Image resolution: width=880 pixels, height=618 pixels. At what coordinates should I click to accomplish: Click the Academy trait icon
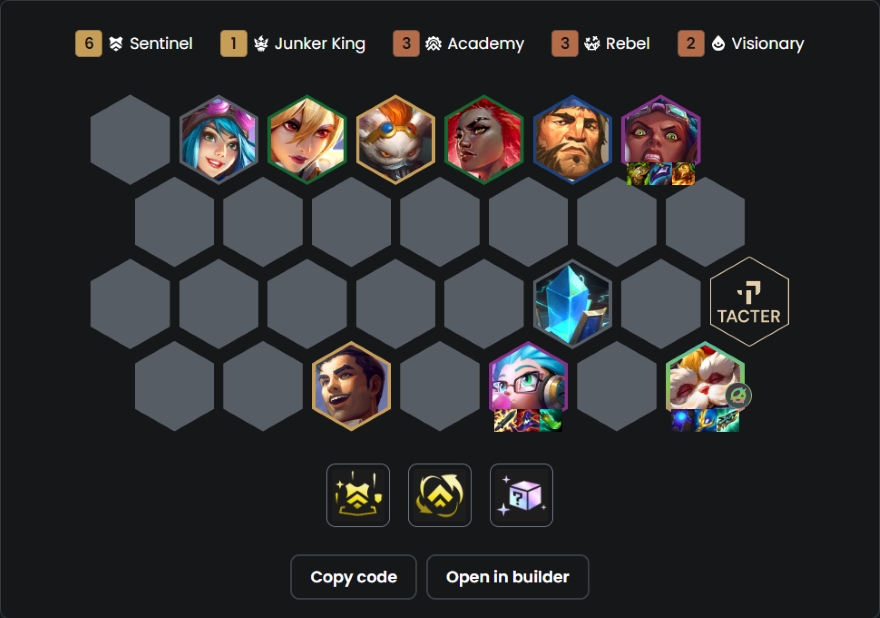pyautogui.click(x=433, y=44)
